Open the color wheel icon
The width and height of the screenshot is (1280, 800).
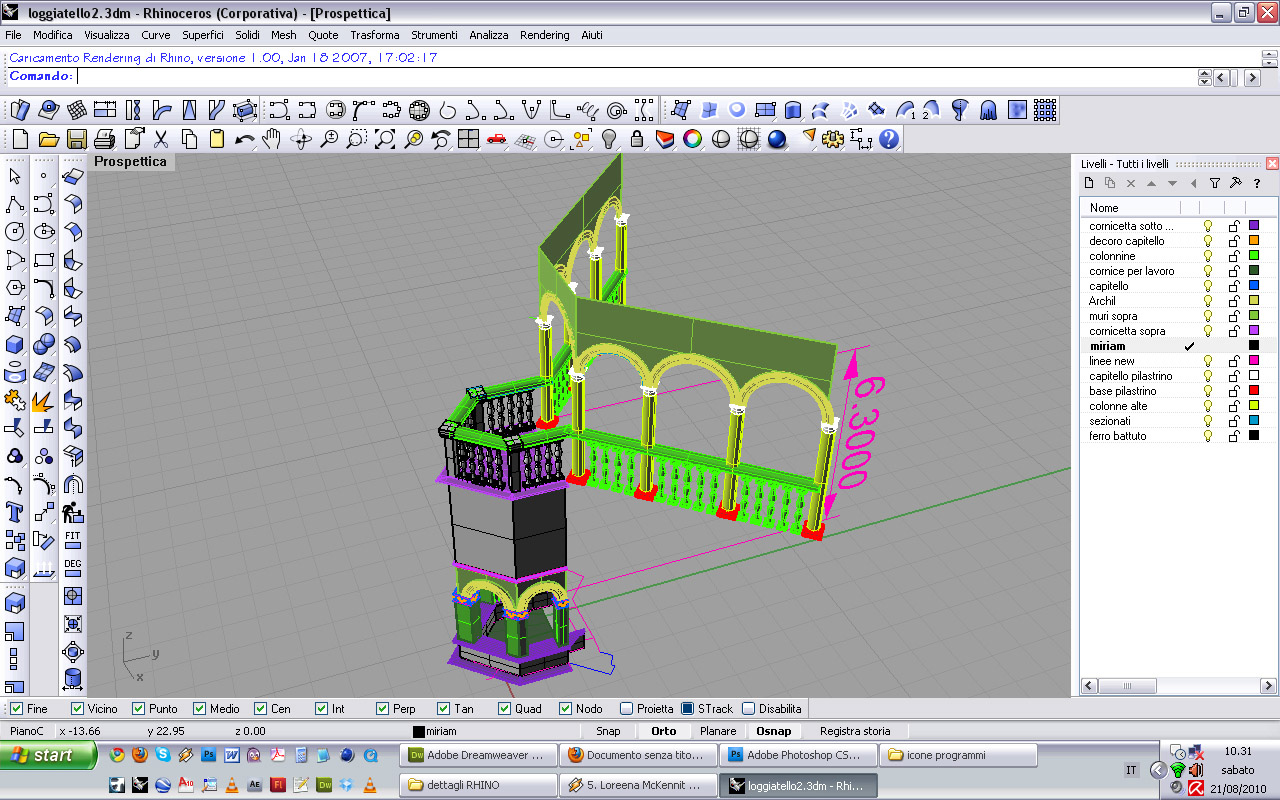[x=692, y=139]
